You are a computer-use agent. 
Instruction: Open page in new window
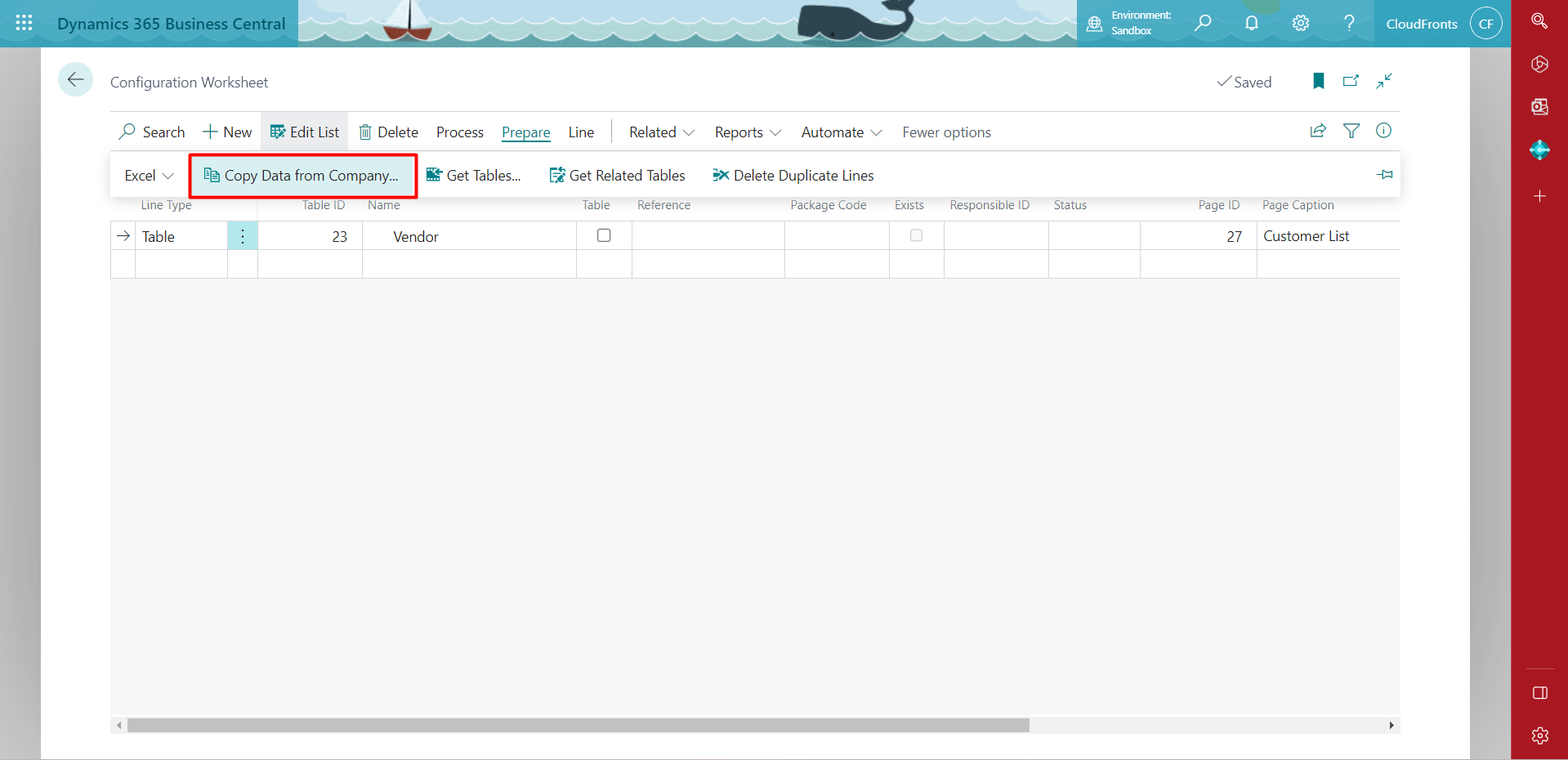[x=1351, y=81]
